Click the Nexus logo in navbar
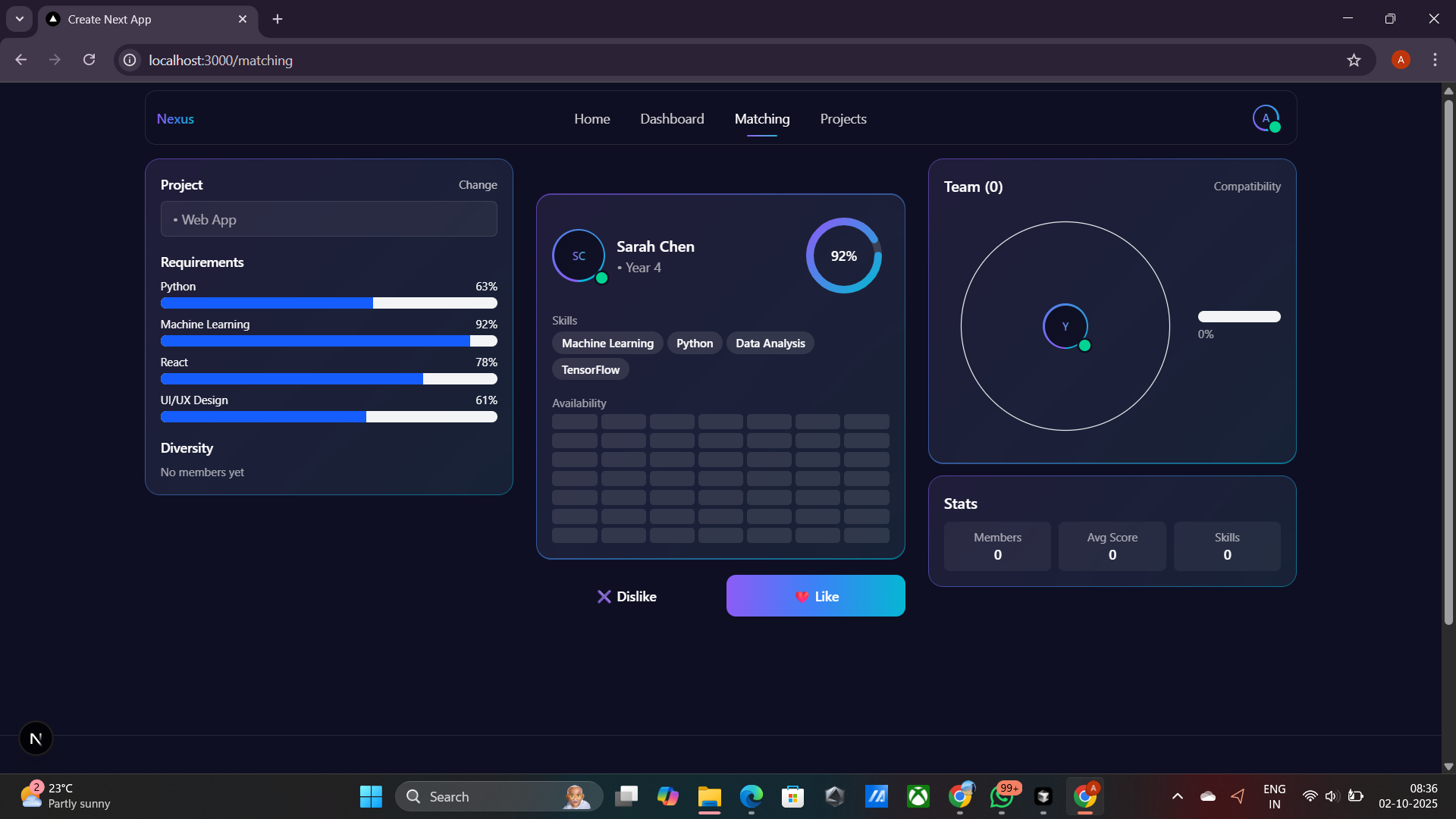The width and height of the screenshot is (1456, 819). (x=175, y=119)
